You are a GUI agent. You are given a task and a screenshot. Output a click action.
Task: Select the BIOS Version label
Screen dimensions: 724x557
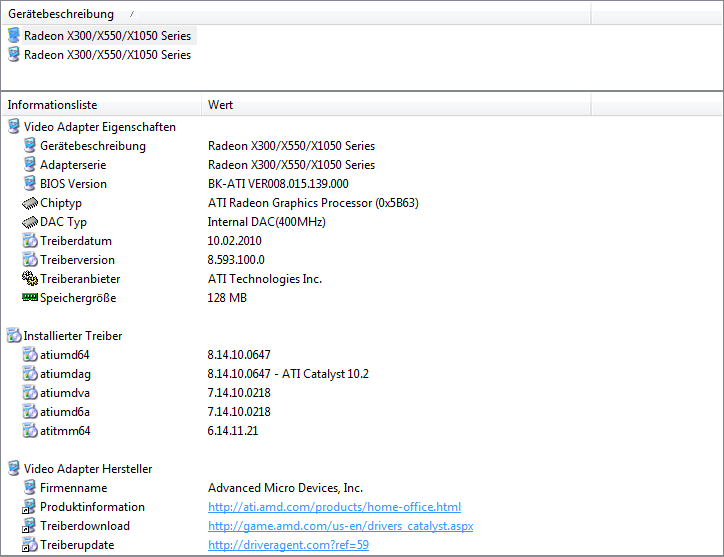tap(73, 184)
